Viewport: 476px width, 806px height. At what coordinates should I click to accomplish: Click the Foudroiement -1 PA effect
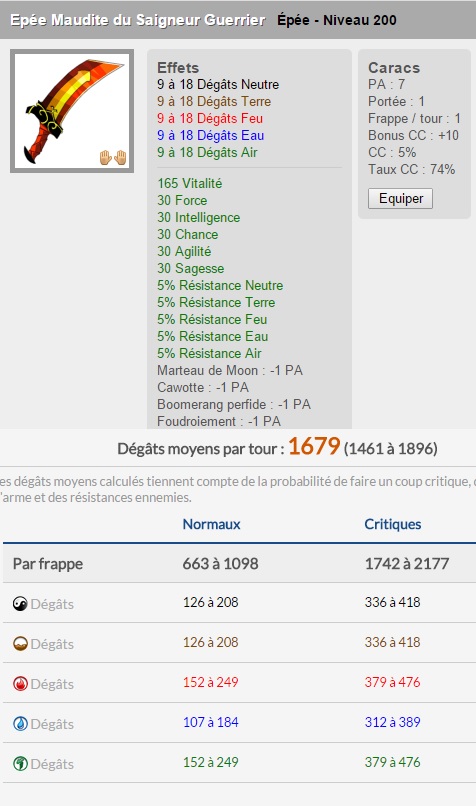click(x=219, y=421)
